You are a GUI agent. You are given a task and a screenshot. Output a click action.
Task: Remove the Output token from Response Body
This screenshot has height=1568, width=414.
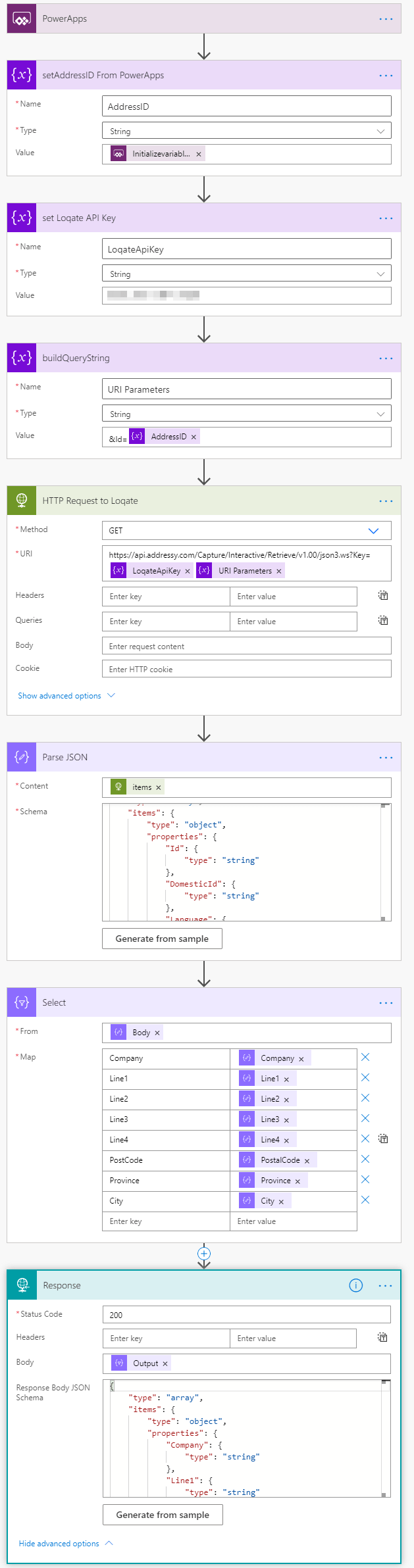click(164, 1363)
